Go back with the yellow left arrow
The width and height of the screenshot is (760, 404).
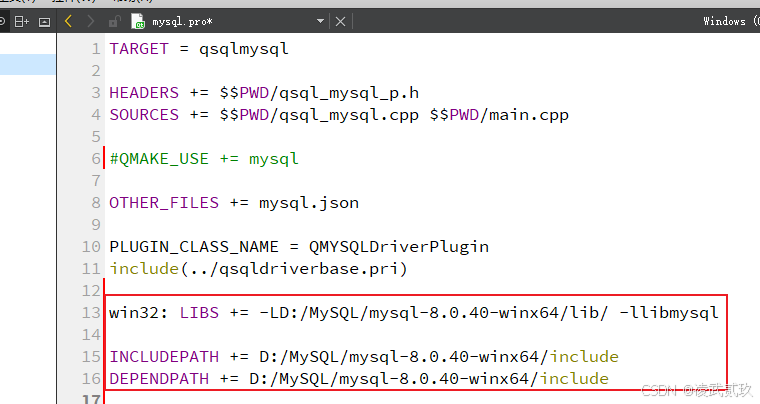coord(68,21)
